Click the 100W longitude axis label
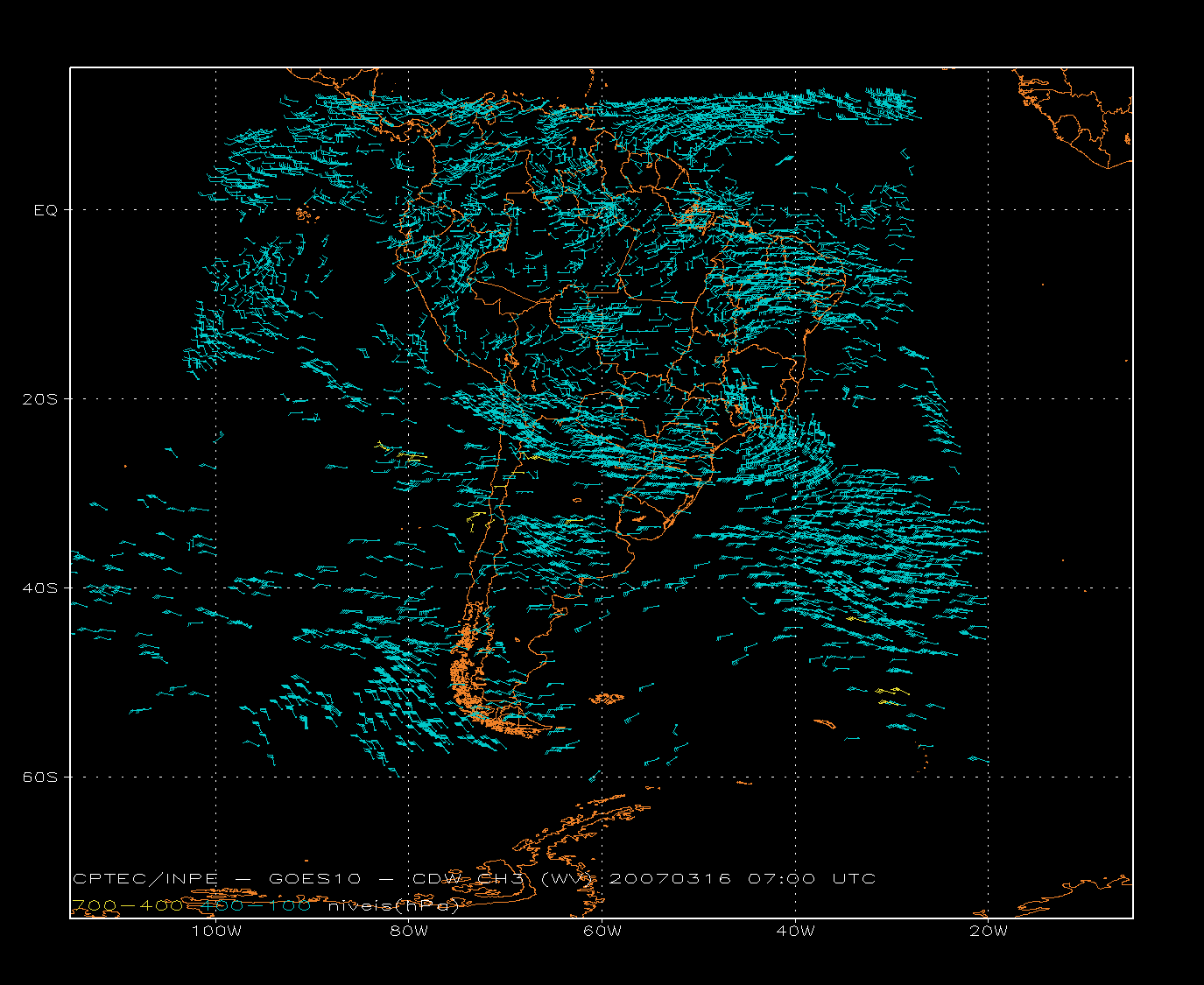This screenshot has height=985, width=1204. pos(216,931)
